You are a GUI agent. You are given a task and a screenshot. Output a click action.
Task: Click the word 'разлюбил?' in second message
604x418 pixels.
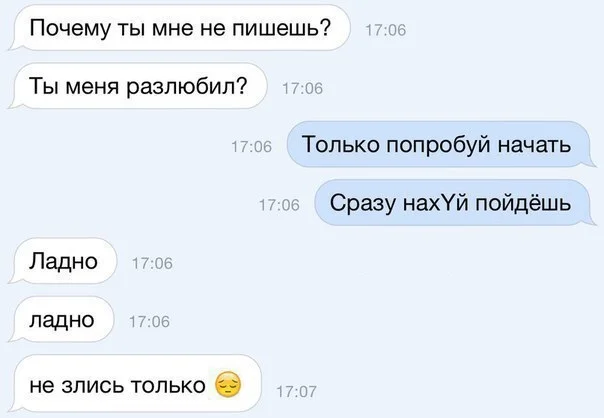187,87
